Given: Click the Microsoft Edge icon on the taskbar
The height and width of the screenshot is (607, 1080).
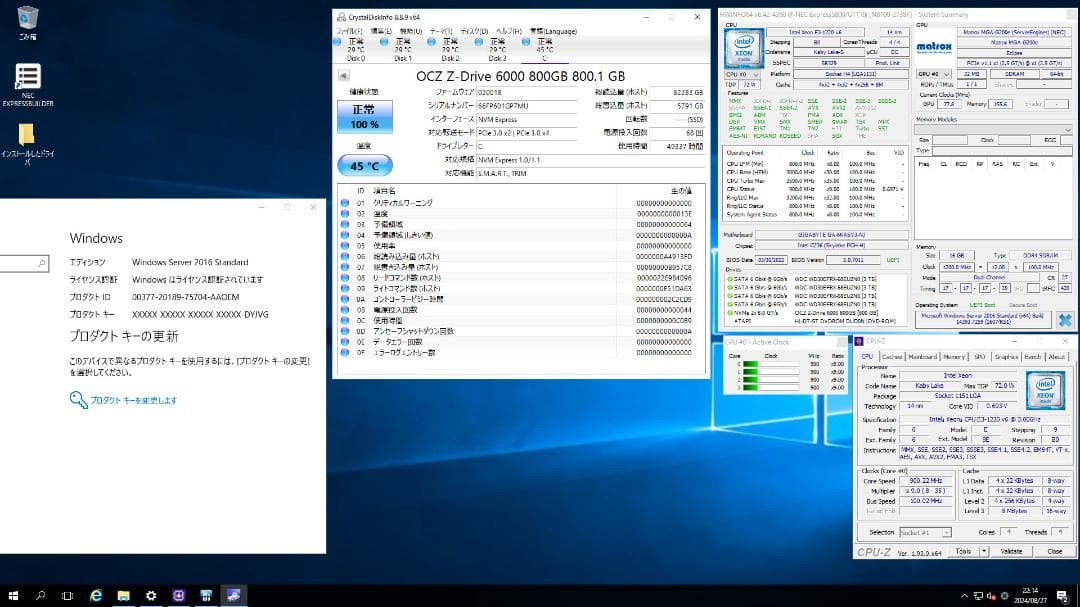Looking at the screenshot, I should pos(97,596).
